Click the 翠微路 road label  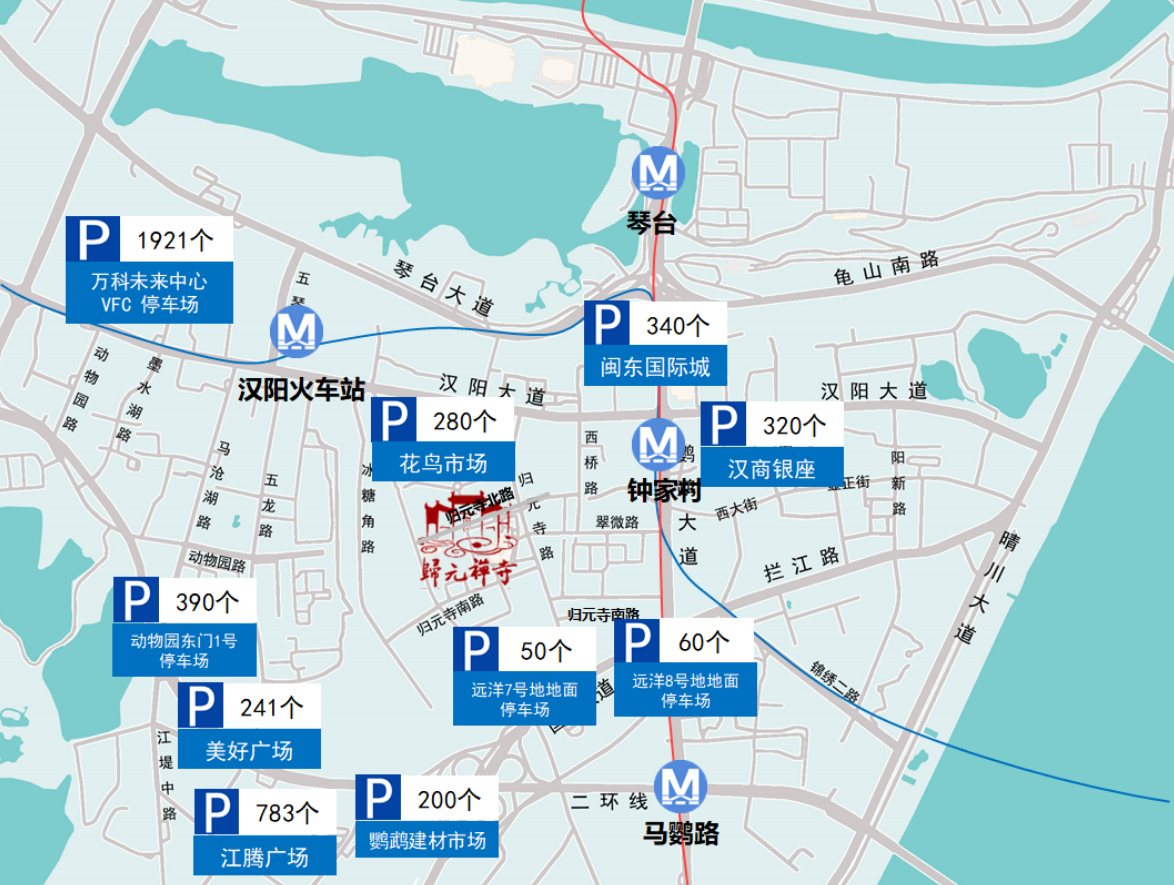pos(617,522)
